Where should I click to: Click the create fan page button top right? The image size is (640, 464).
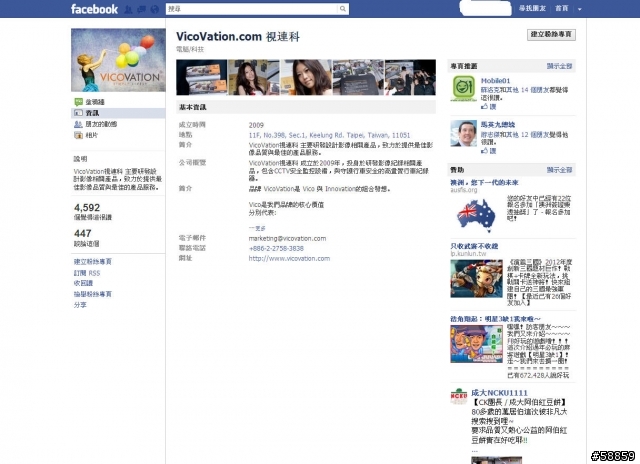[551, 35]
